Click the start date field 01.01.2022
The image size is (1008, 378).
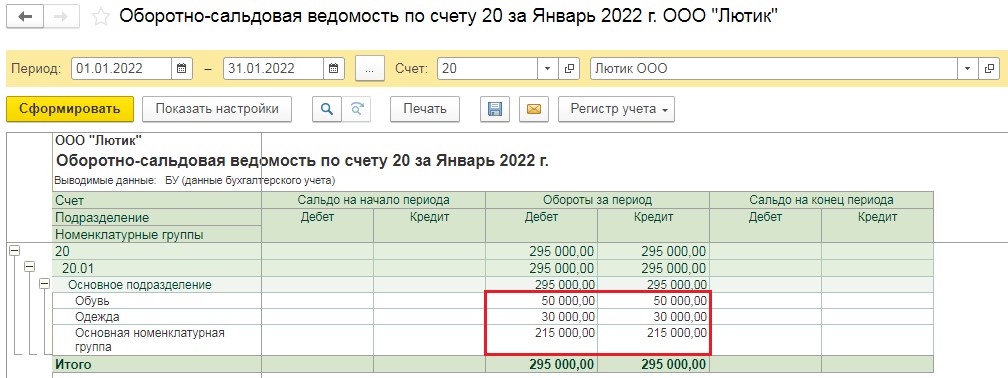(x=121, y=69)
